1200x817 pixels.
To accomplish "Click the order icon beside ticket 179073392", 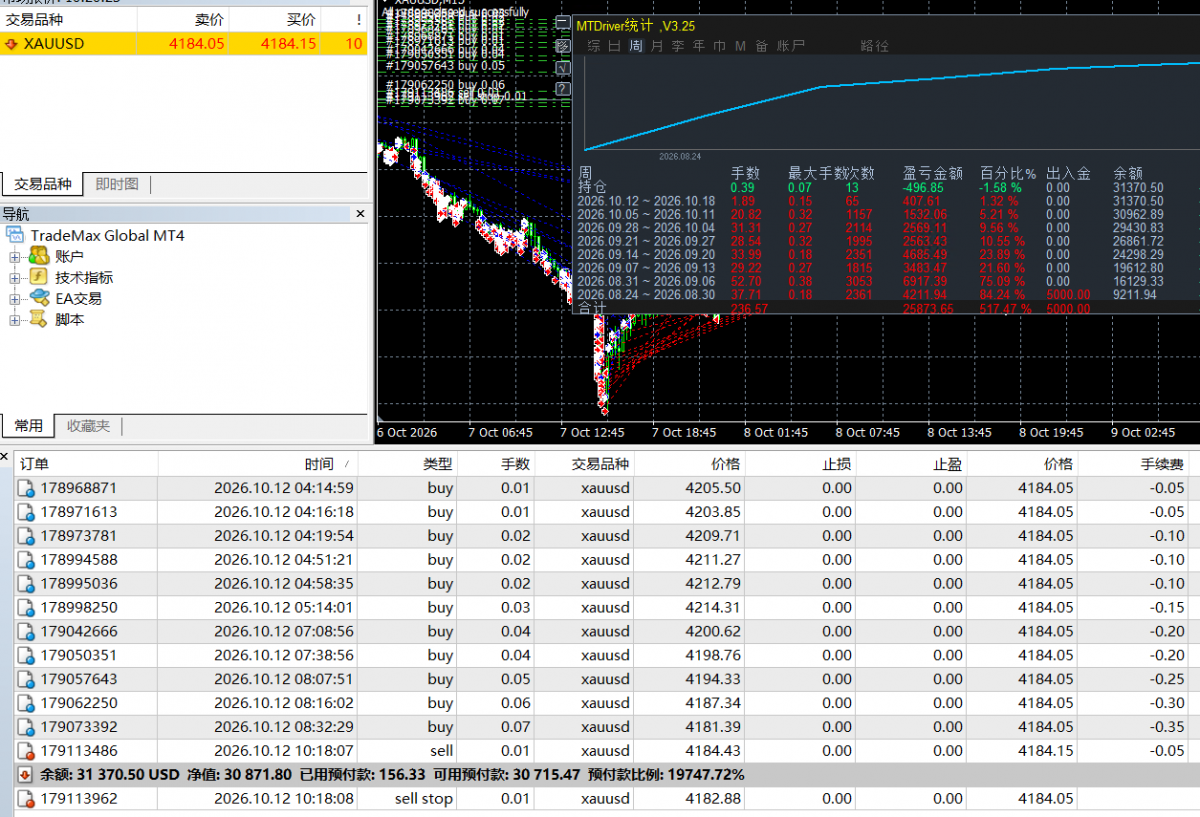I will 26,727.
